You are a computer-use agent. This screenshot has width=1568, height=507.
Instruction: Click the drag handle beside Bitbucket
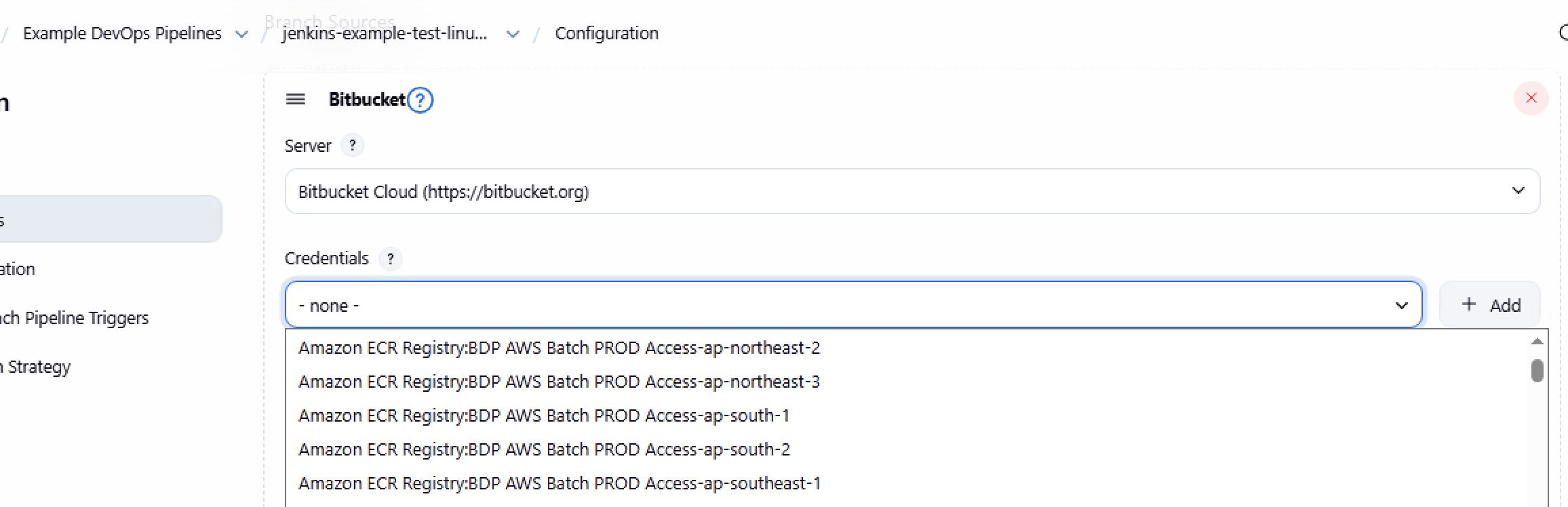click(x=296, y=100)
